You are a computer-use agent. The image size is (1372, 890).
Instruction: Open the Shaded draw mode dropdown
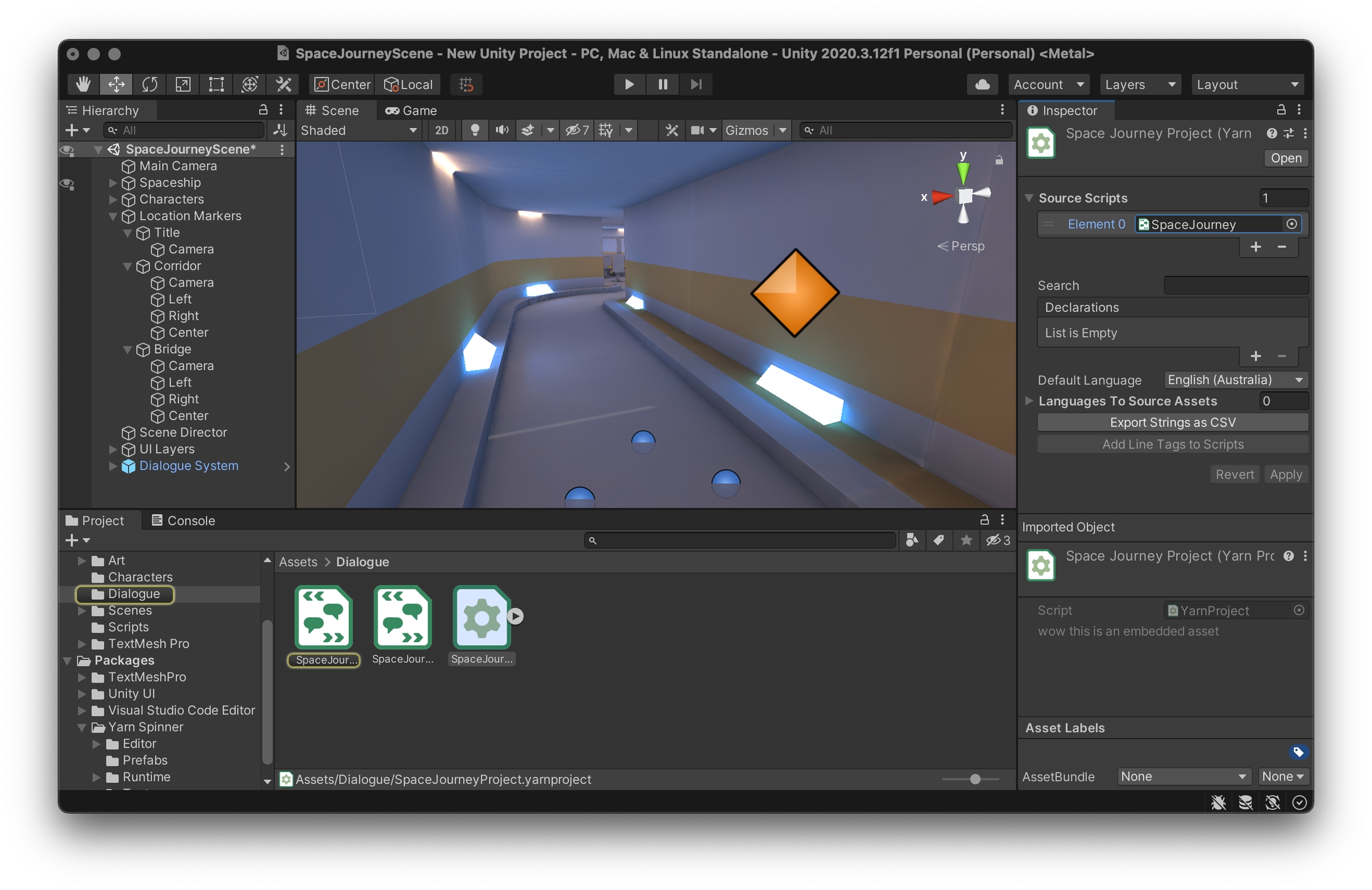358,130
